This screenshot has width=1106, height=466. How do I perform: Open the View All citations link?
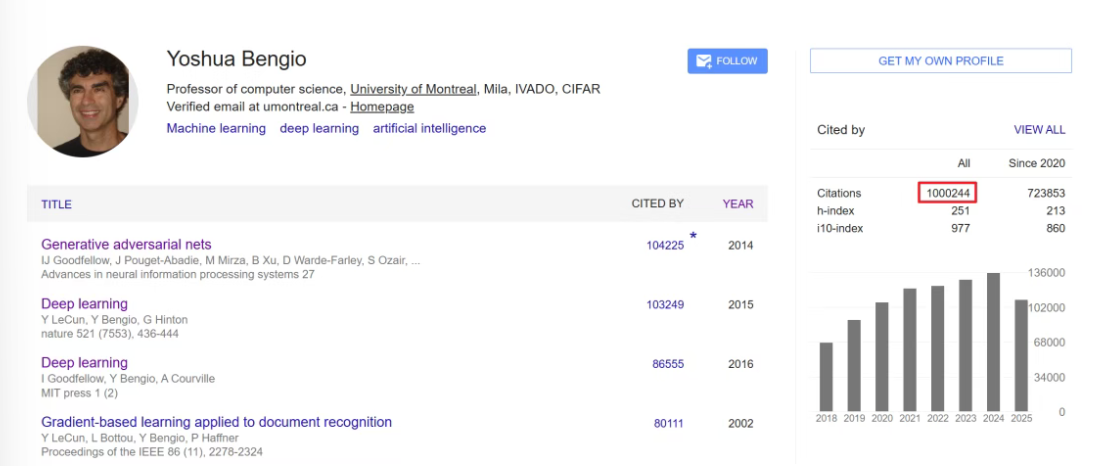coord(1039,130)
